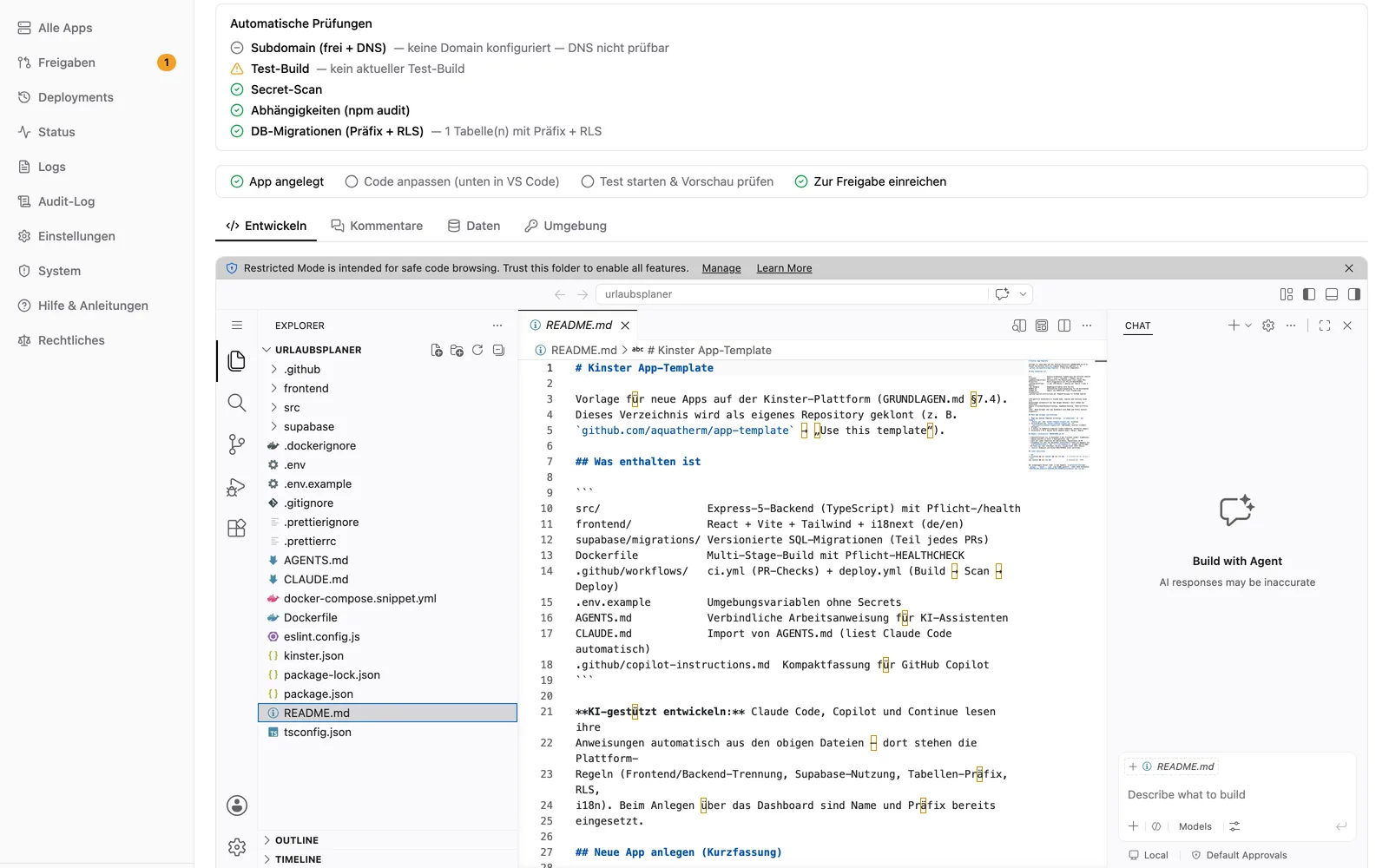The width and height of the screenshot is (1389, 868).
Task: Toggle bottom panel visibility
Action: pyautogui.click(x=1332, y=294)
